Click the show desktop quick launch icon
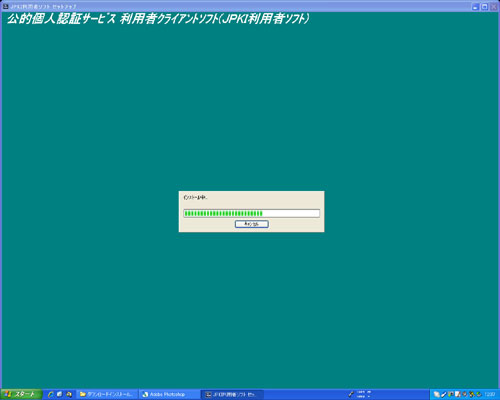Viewport: 500px width, 400px height. pos(60,394)
